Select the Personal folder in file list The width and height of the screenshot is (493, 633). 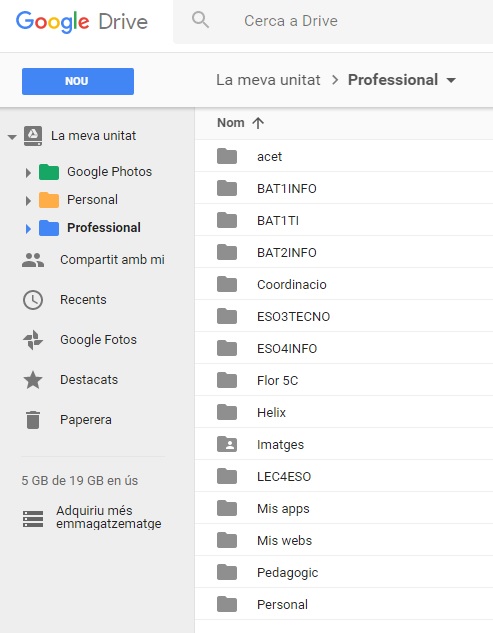(282, 605)
